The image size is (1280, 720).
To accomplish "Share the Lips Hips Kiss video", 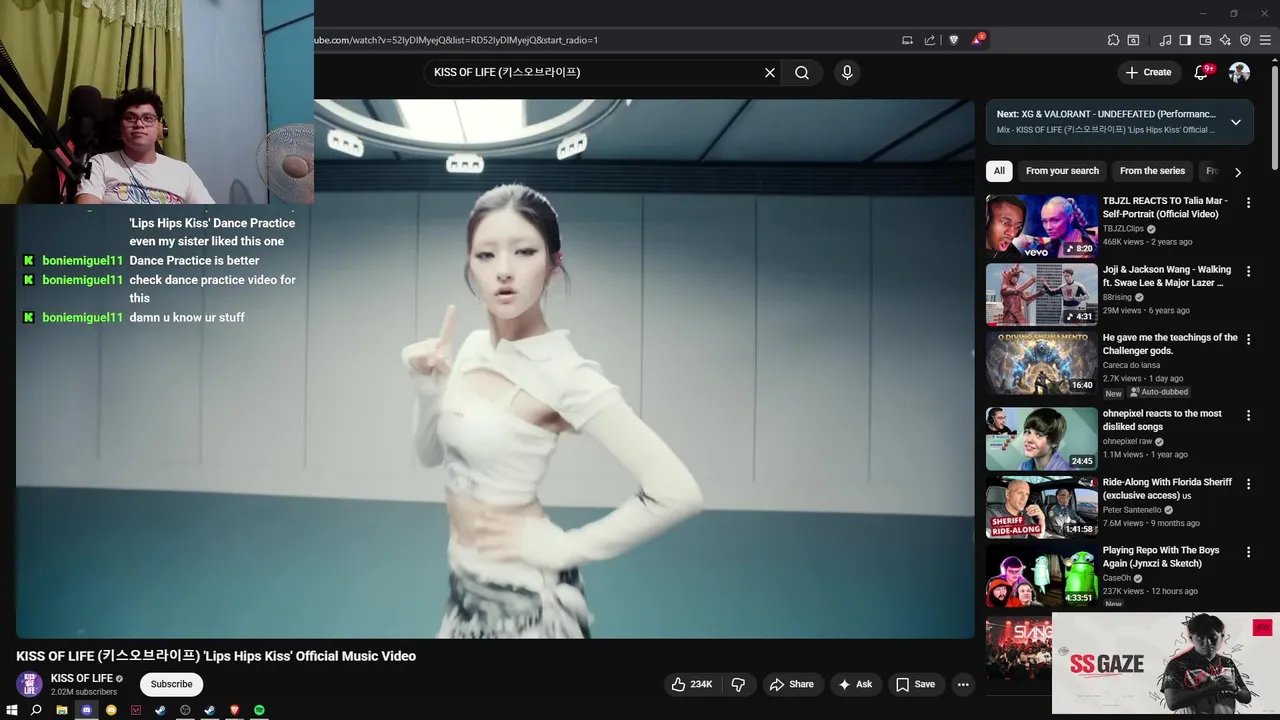I will pos(791,684).
